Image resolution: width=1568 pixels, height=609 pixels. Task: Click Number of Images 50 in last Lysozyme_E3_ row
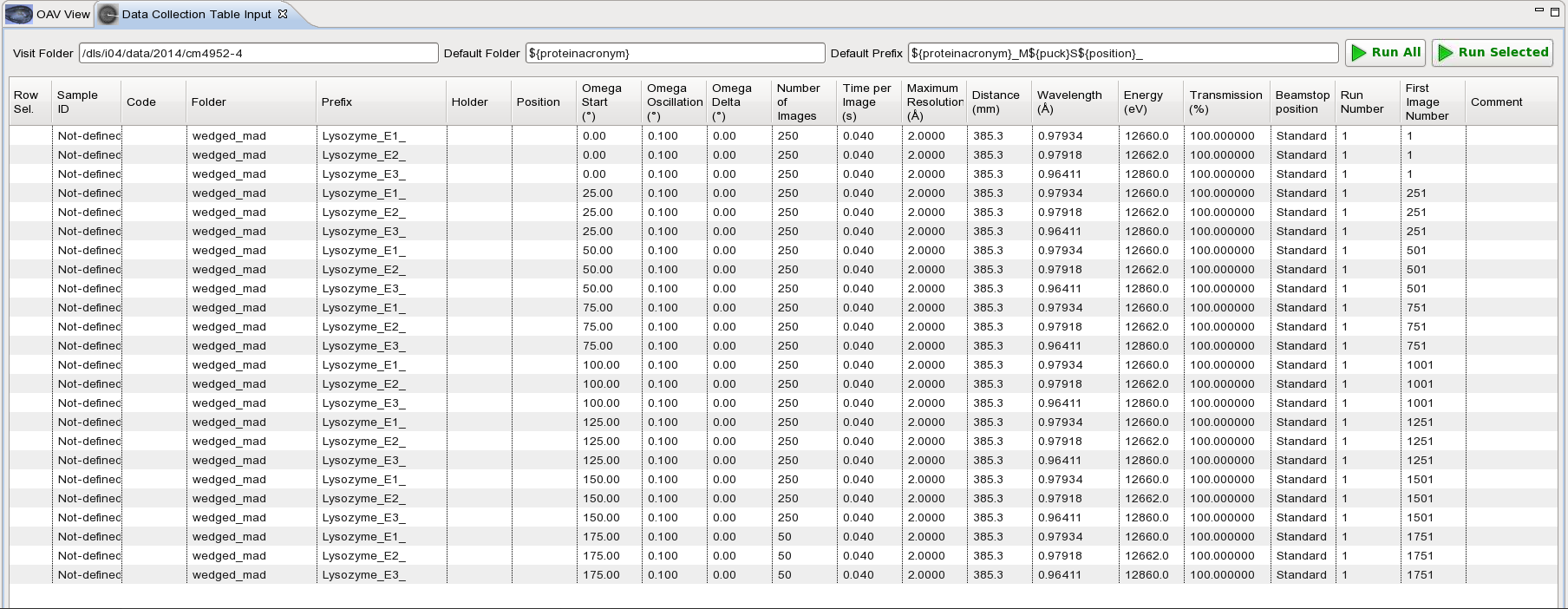pyautogui.click(x=785, y=575)
